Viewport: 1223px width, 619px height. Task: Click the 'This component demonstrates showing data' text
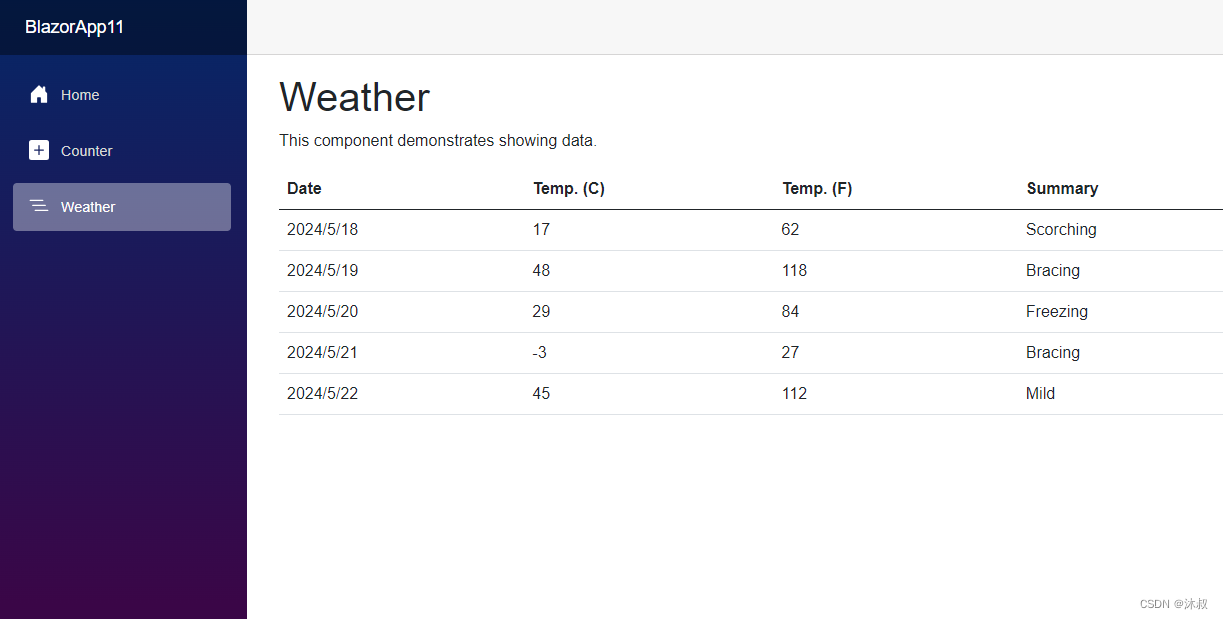[x=438, y=140]
